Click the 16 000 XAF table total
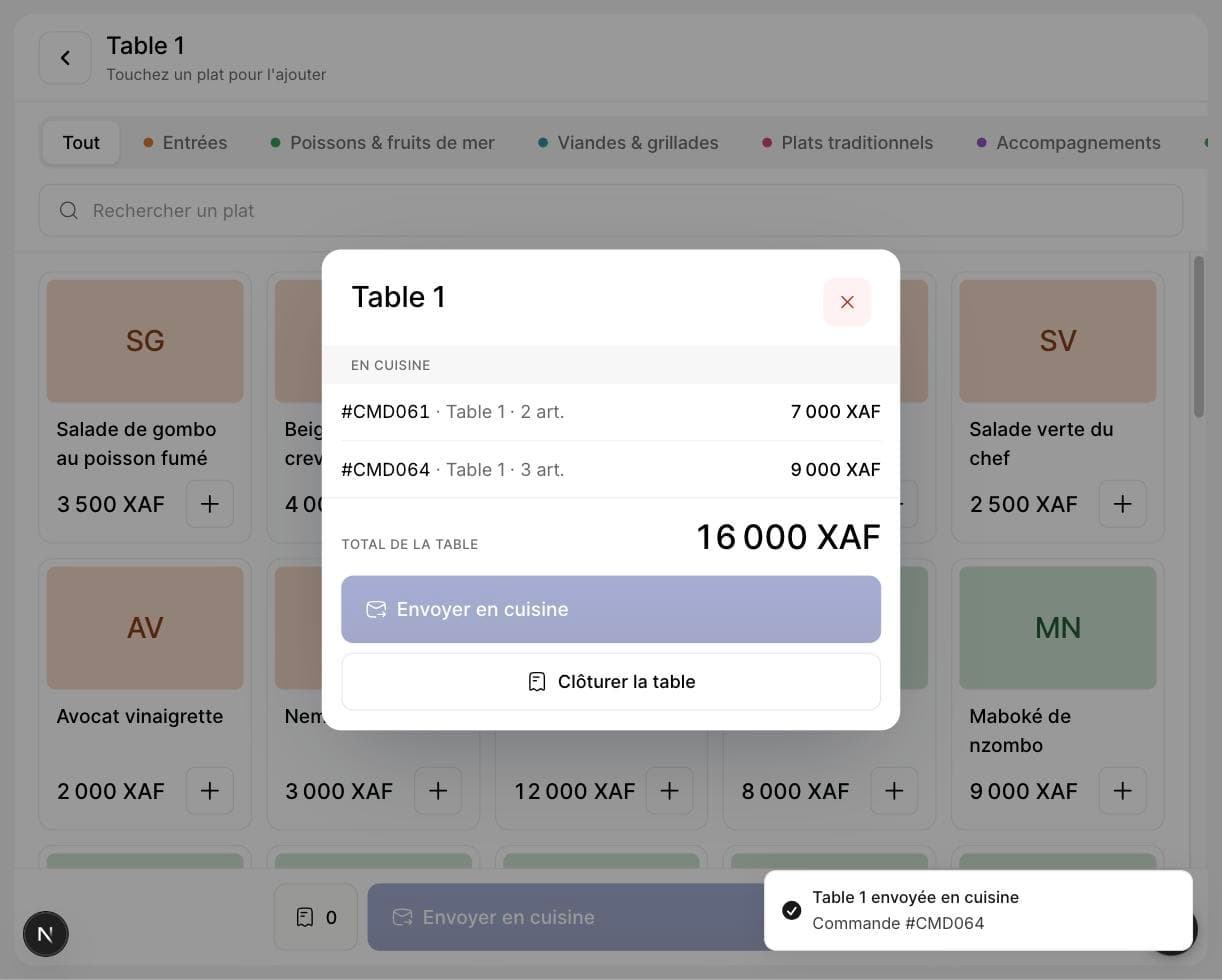 (788, 537)
